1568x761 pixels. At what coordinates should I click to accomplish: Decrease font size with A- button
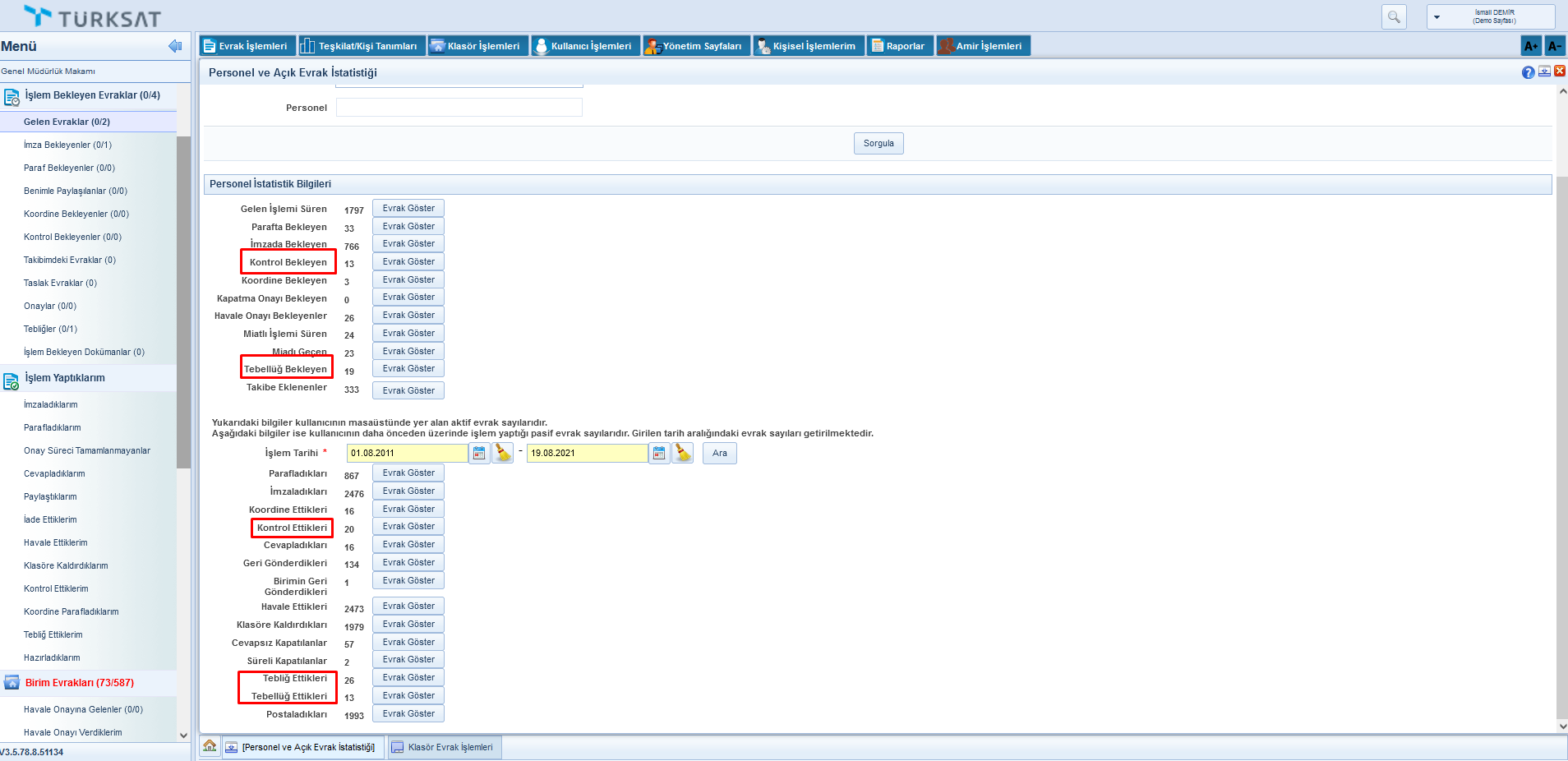pyautogui.click(x=1554, y=46)
